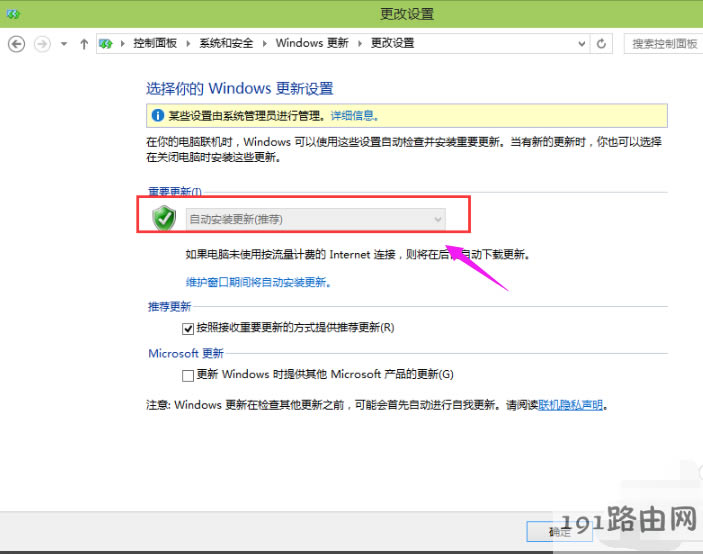
Task: Click the green shield icon
Action: [164, 218]
